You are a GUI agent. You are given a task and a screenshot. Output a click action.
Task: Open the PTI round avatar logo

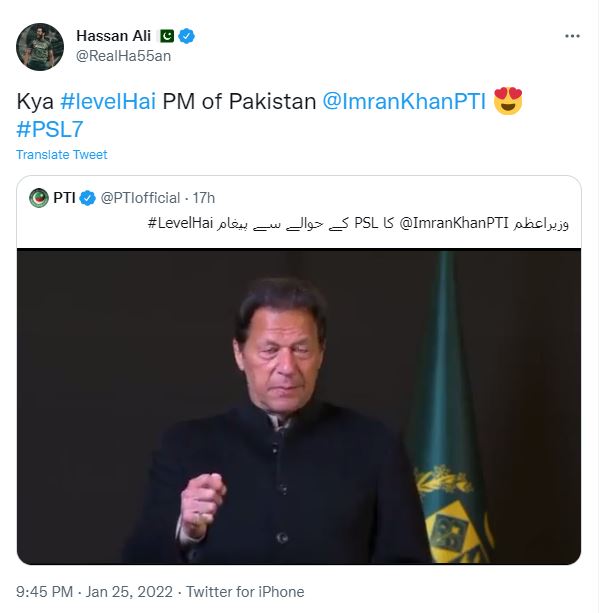(39, 198)
